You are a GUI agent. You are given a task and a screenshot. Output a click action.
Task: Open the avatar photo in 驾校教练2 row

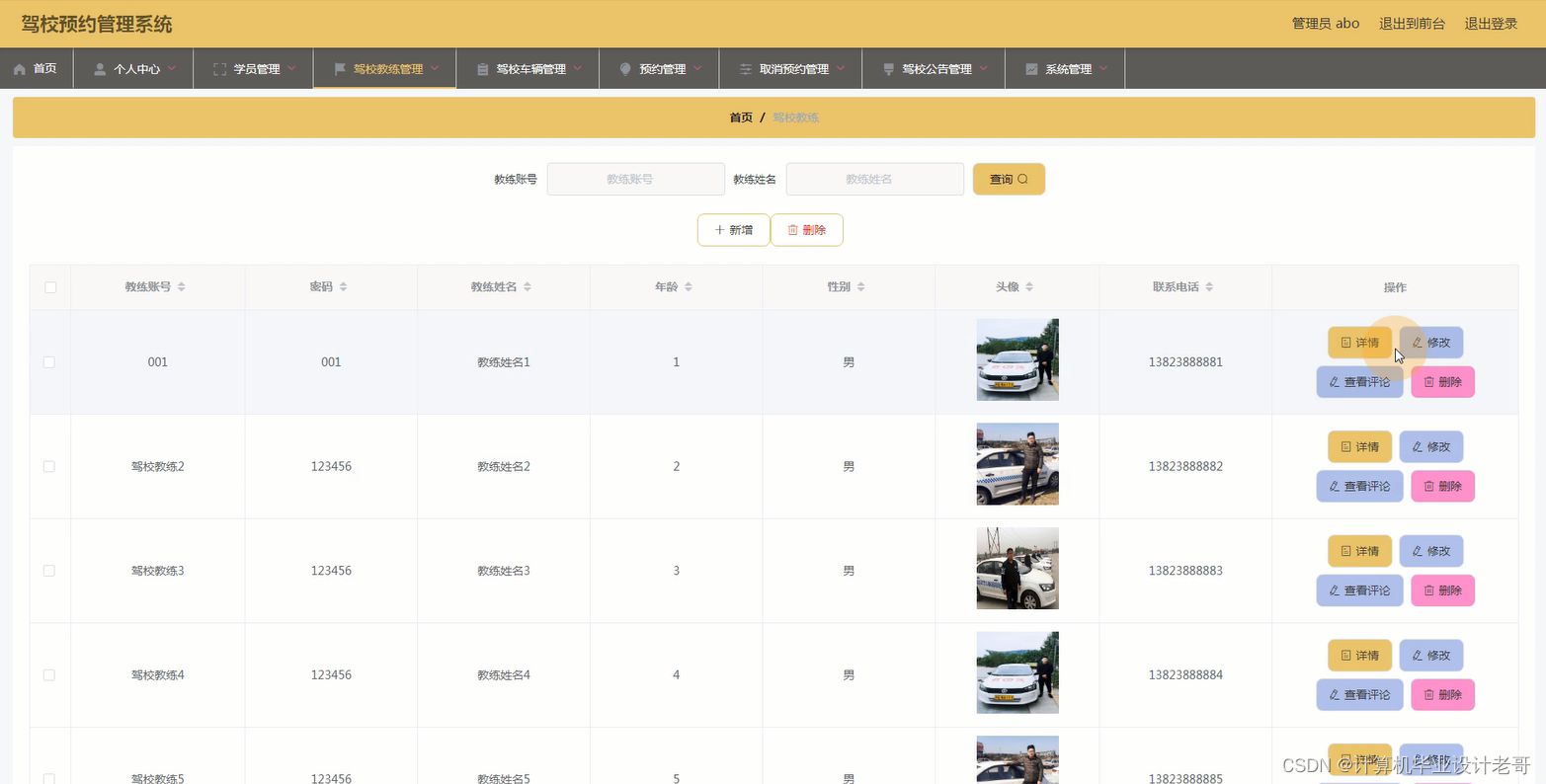click(1017, 464)
